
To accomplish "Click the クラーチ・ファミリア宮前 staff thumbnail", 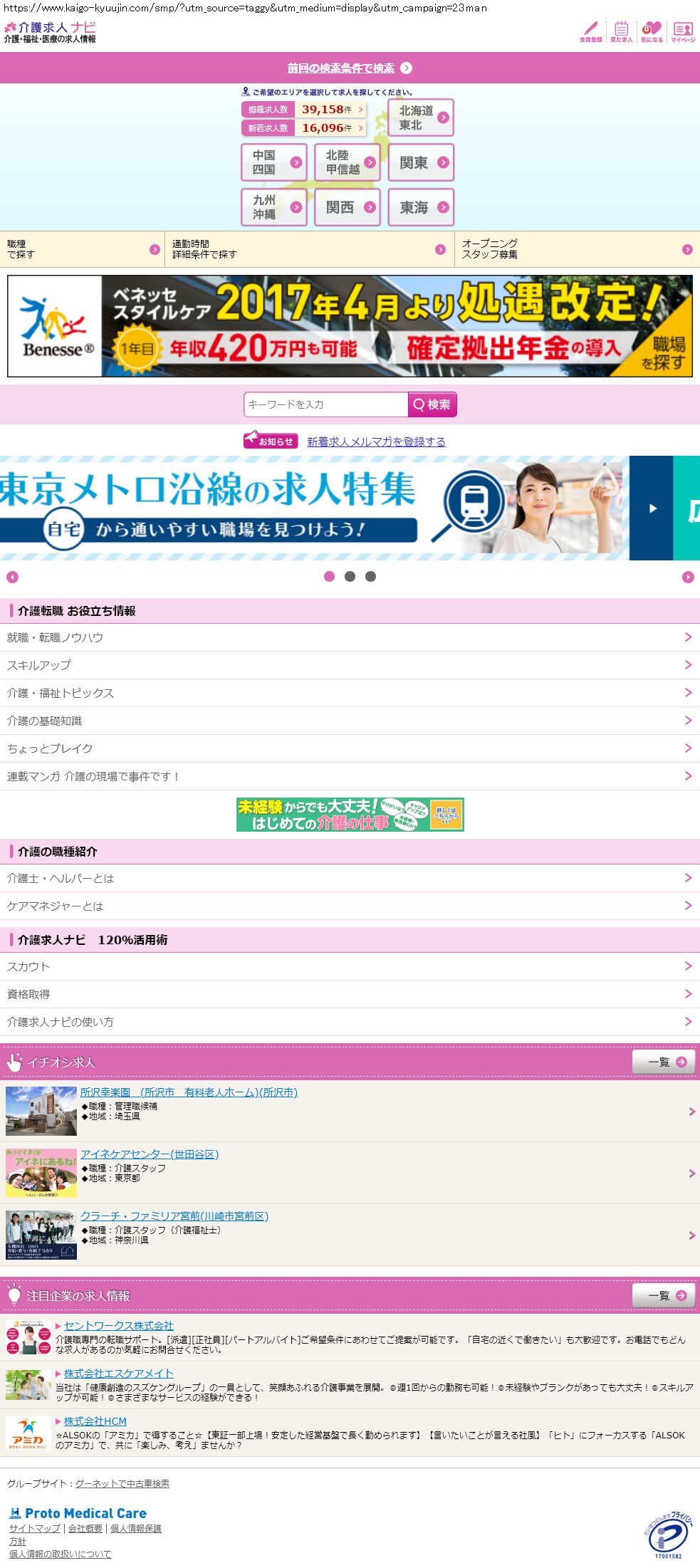I will pyautogui.click(x=41, y=1235).
